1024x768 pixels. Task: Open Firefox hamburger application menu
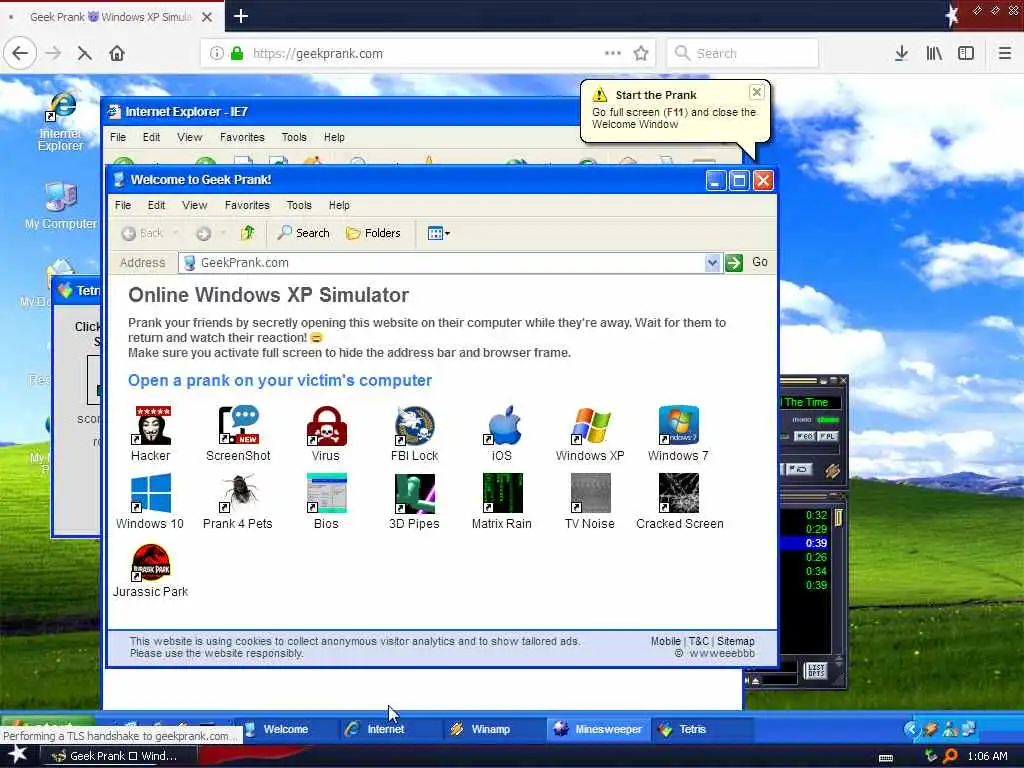click(1004, 54)
